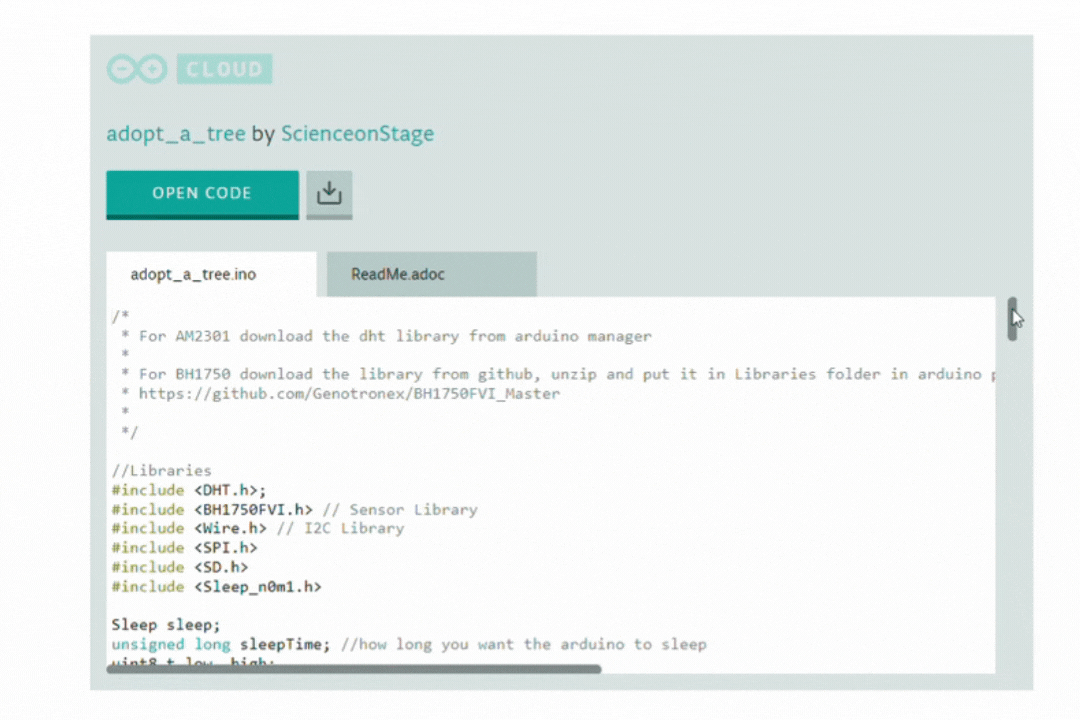Click the adopt_a_tree sketch title
This screenshot has height=720, width=1080.
tap(176, 133)
